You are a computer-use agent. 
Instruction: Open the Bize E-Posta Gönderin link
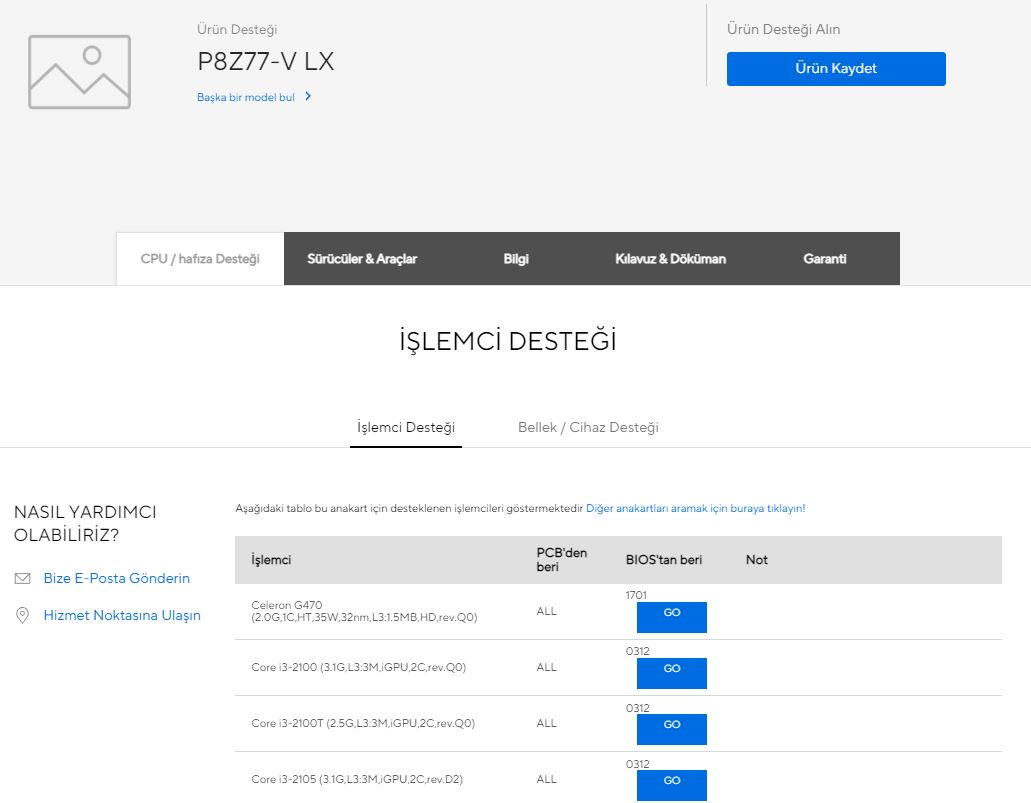116,579
